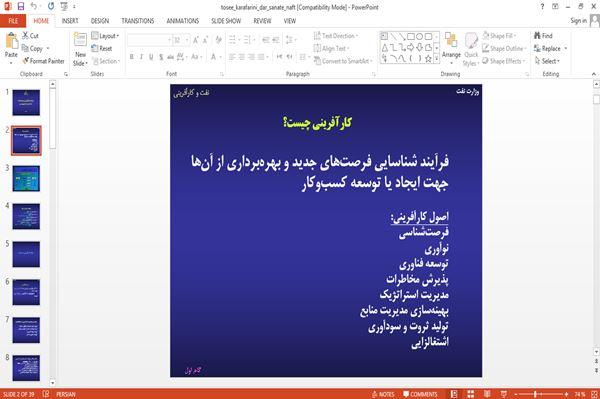Image resolution: width=600 pixels, height=399 pixels.
Task: Switch to the SLIDE SHOW tab
Action: [x=226, y=21]
